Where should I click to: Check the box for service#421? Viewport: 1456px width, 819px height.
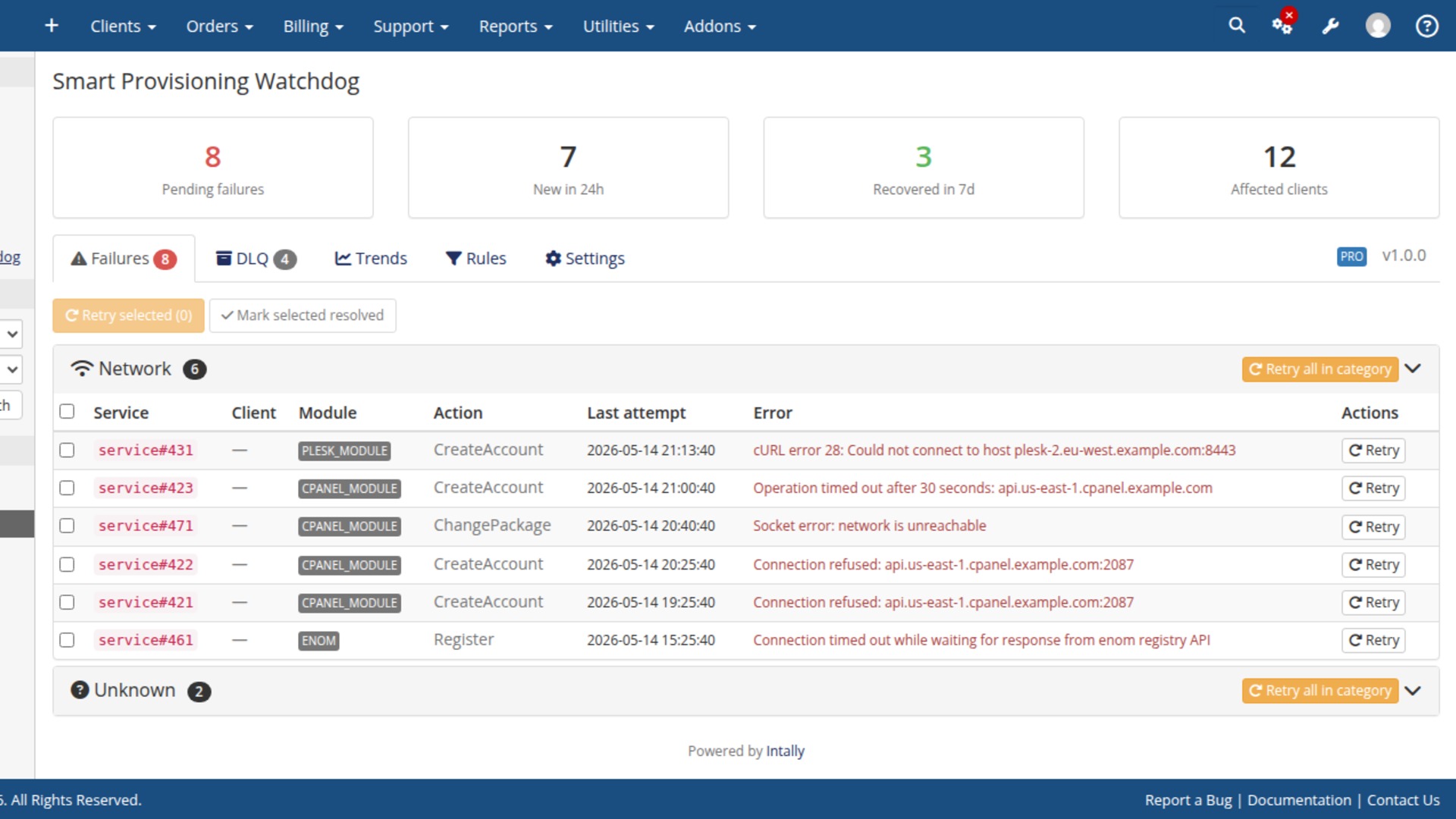coord(67,602)
